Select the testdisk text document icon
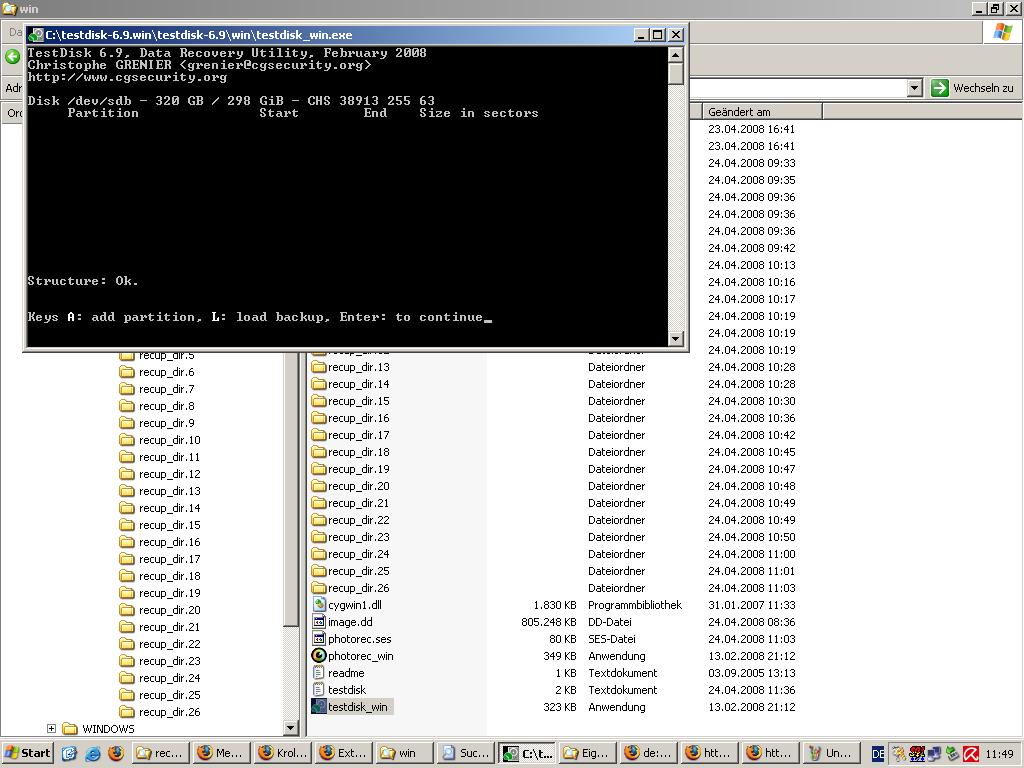 (319, 690)
